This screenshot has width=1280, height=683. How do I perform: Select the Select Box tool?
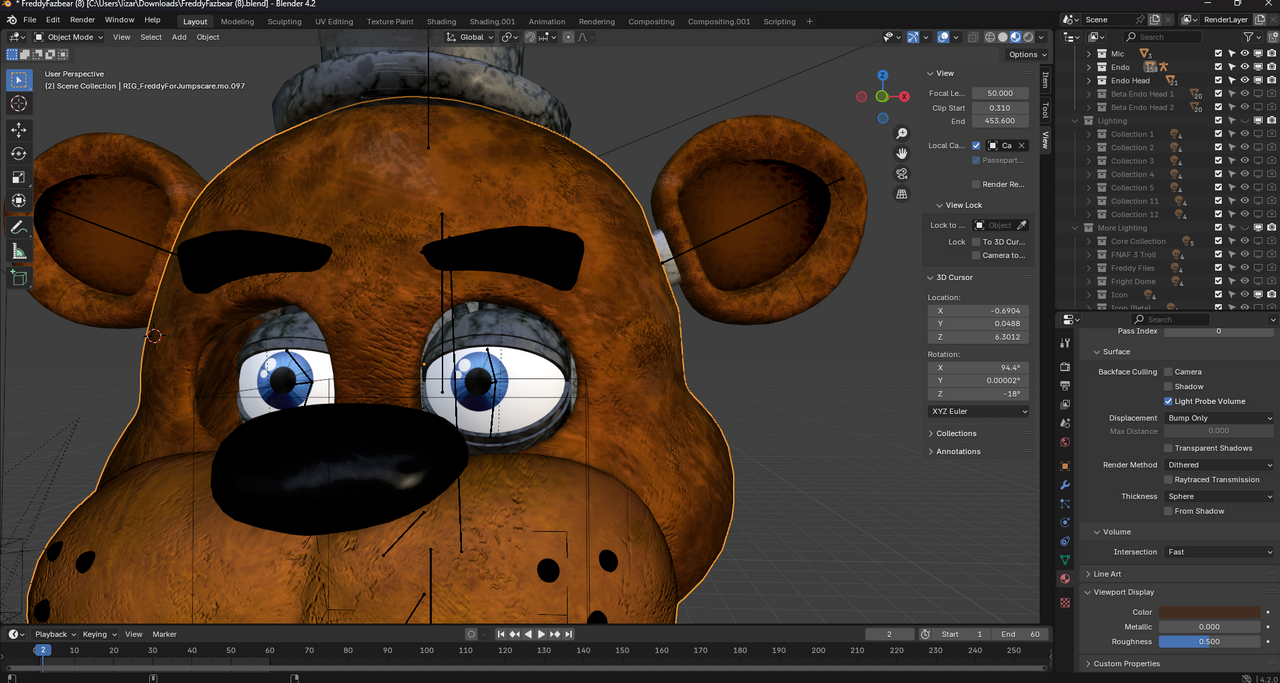pos(19,80)
